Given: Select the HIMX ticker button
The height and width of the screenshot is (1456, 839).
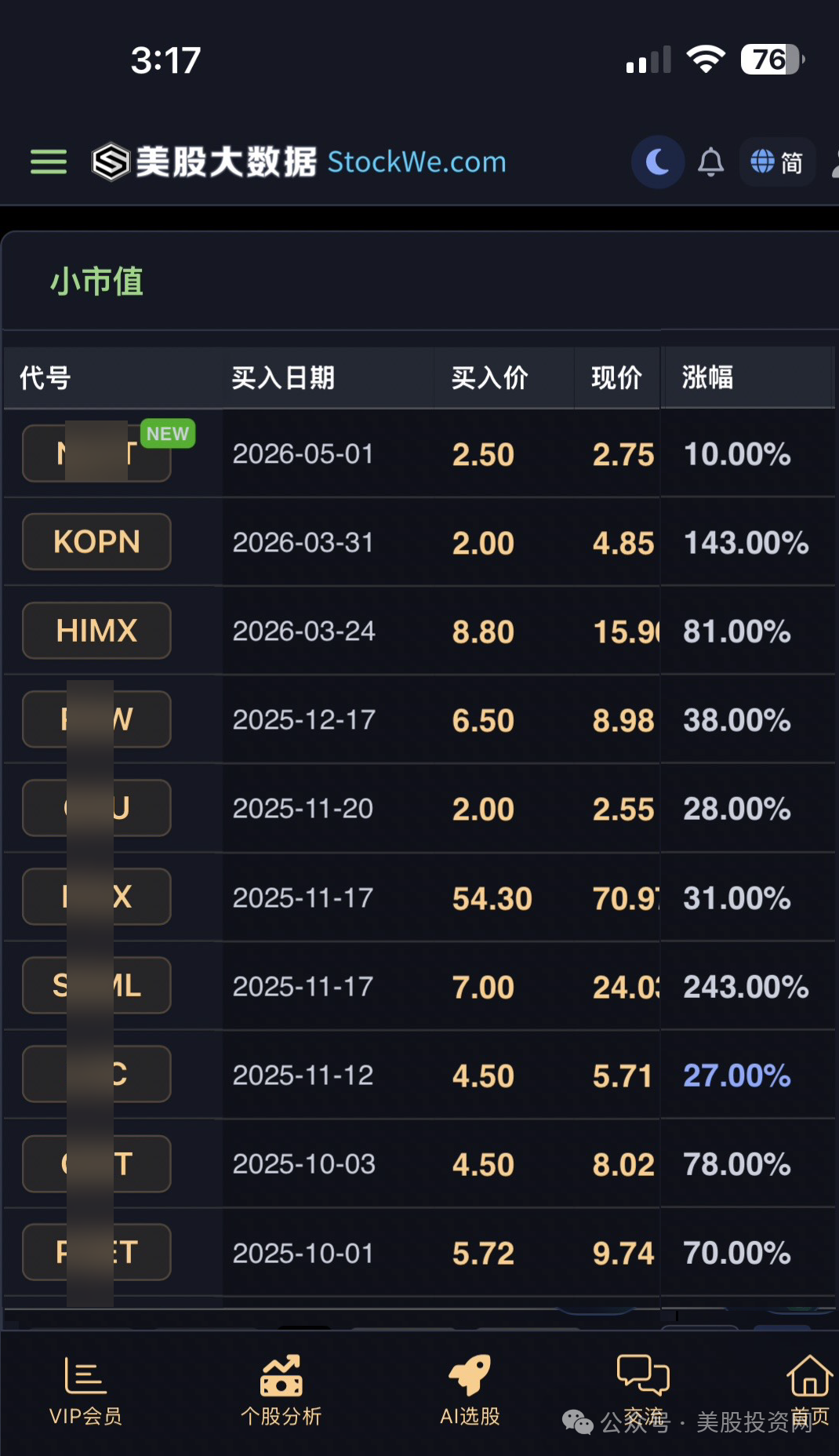Looking at the screenshot, I should pos(97,631).
